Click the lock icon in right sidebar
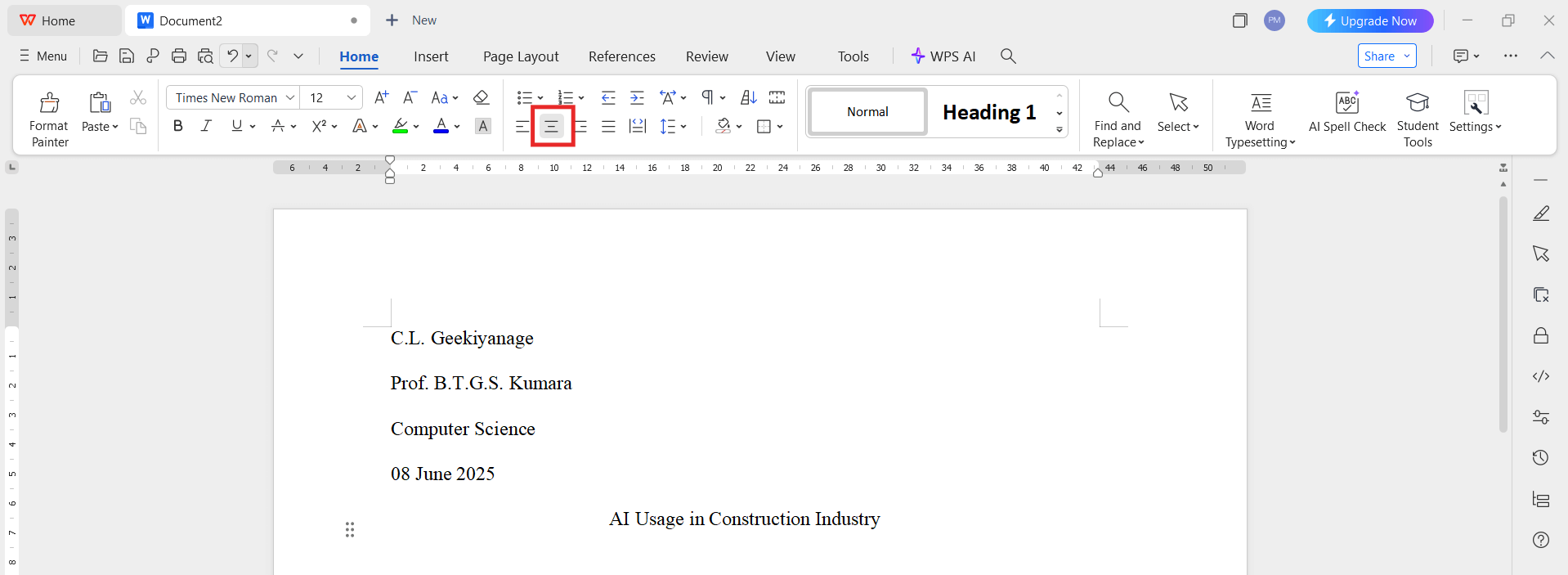 1541,335
